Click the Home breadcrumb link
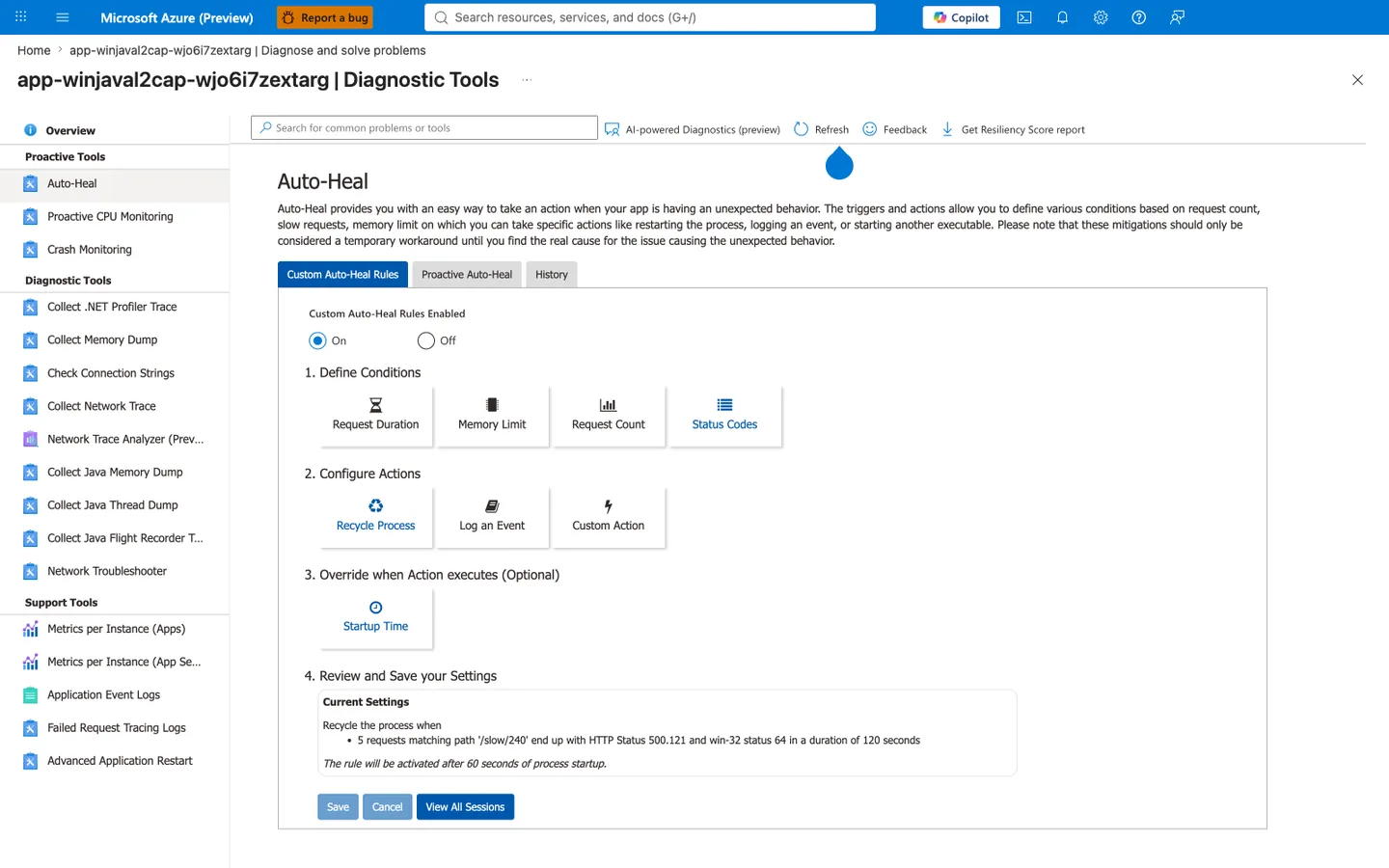Screen dimensions: 1389x868 pyautogui.click(x=34, y=50)
